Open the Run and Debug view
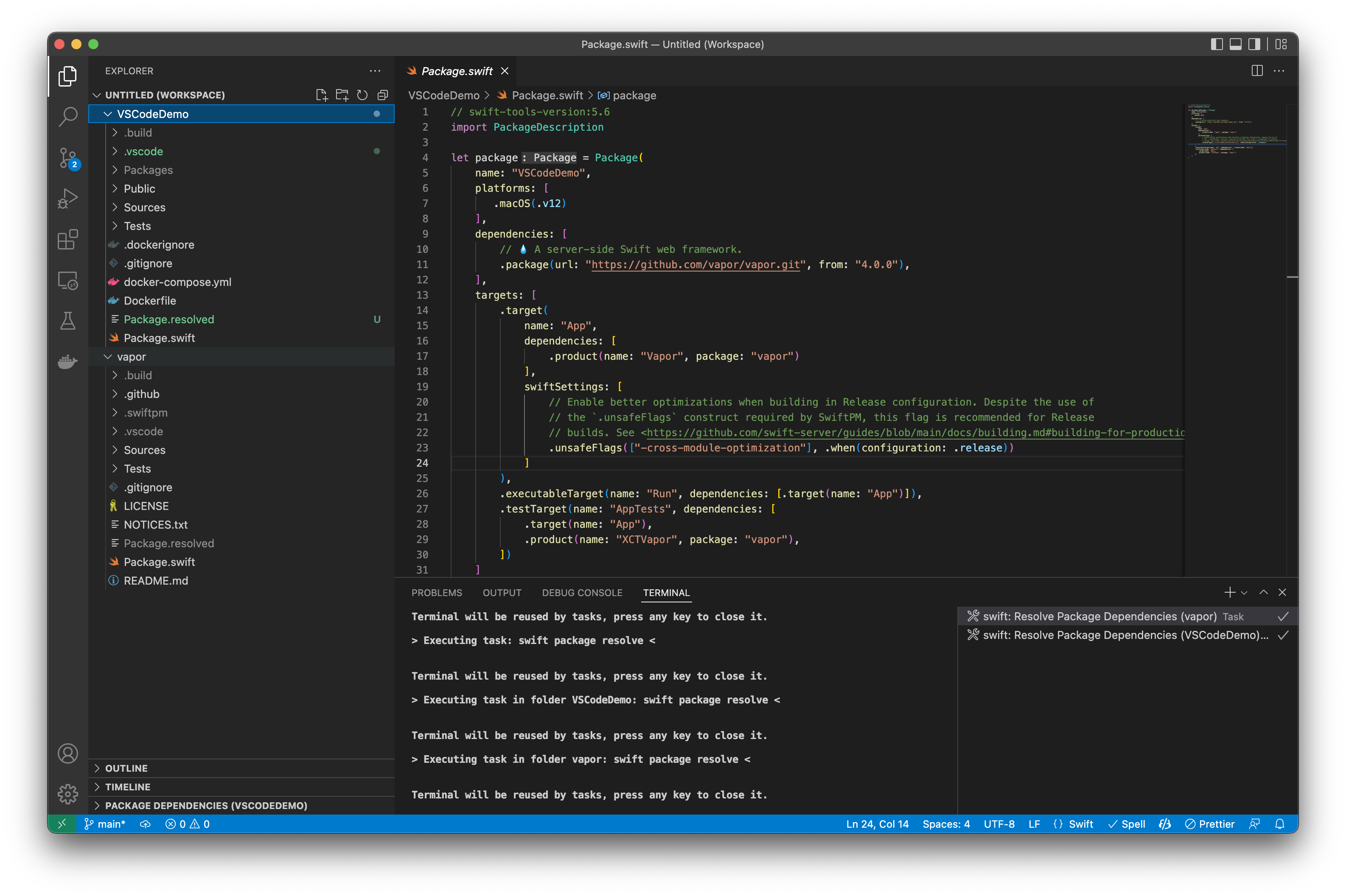This screenshot has width=1346, height=896. tap(67, 198)
